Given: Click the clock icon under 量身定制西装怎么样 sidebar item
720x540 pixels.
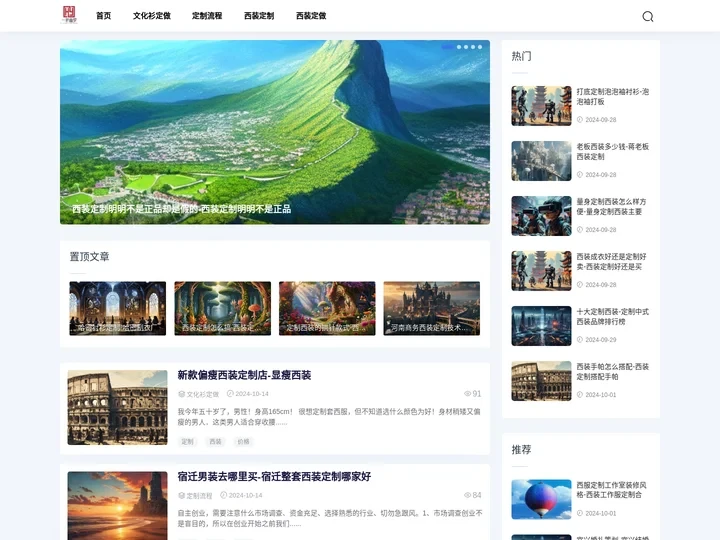Looking at the screenshot, I should [x=580, y=230].
